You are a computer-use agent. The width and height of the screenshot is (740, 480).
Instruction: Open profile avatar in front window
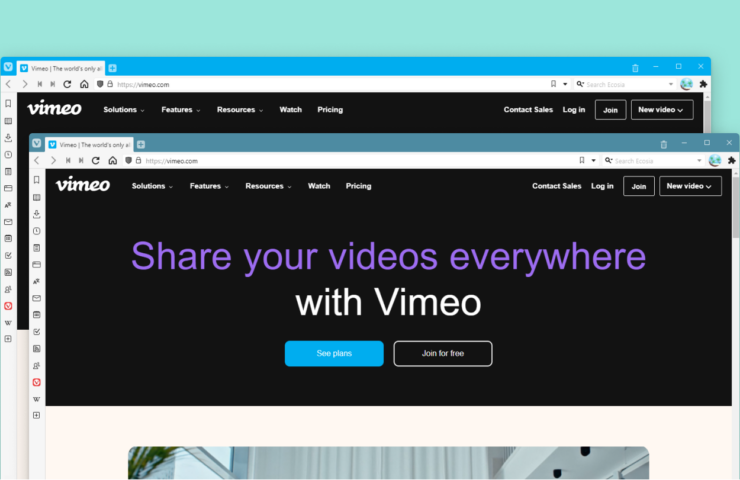pyautogui.click(x=715, y=160)
